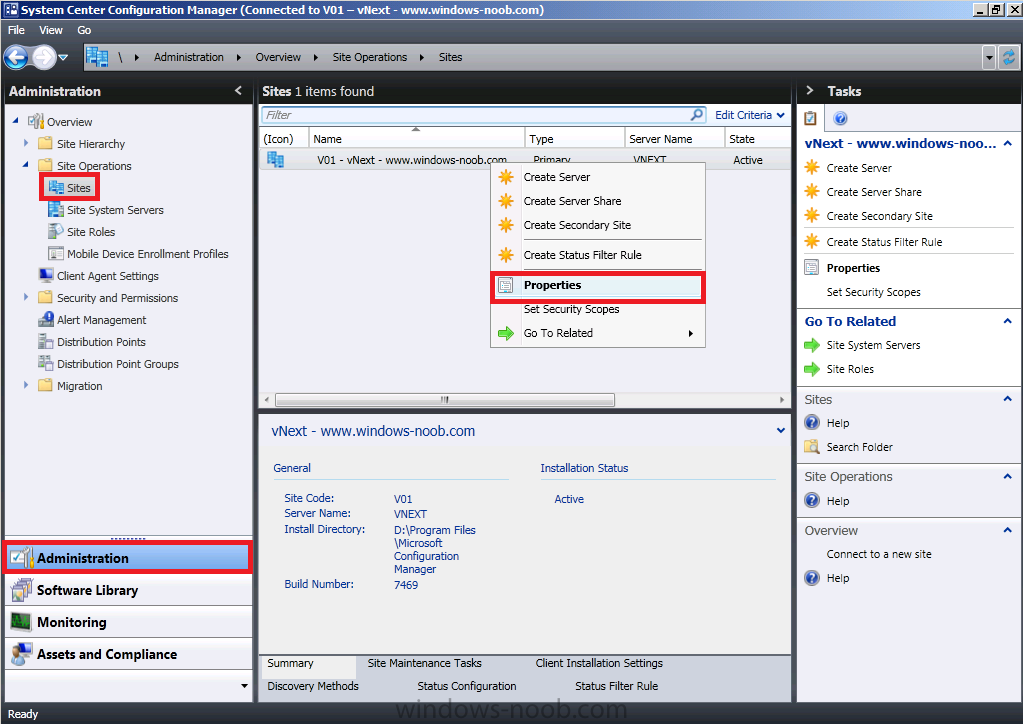Click the Distribution Points icon
Viewport: 1023px width, 724px height.
(46, 341)
